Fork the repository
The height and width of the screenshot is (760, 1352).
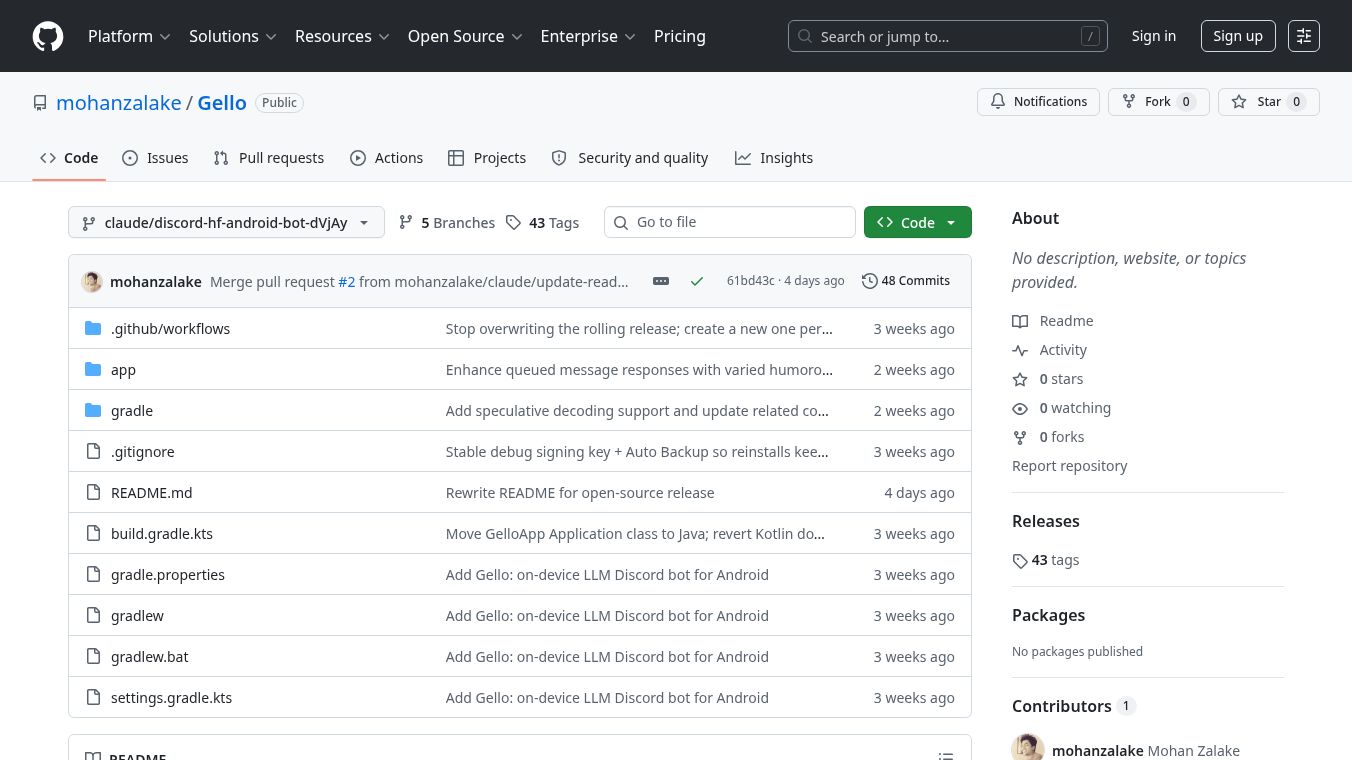point(1159,102)
